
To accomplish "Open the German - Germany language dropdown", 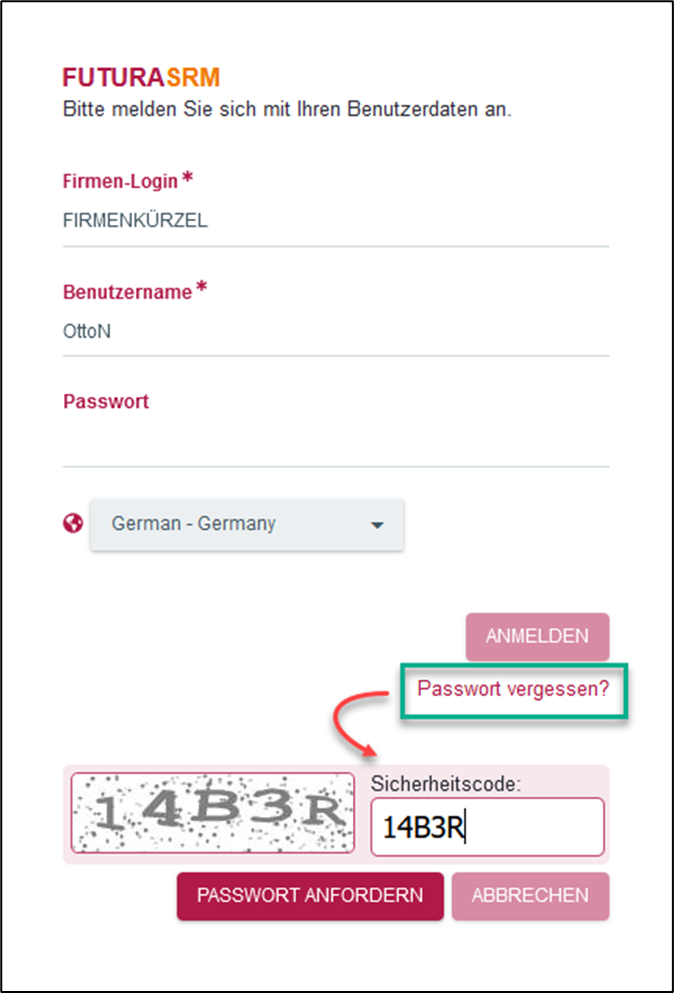I will [x=246, y=524].
